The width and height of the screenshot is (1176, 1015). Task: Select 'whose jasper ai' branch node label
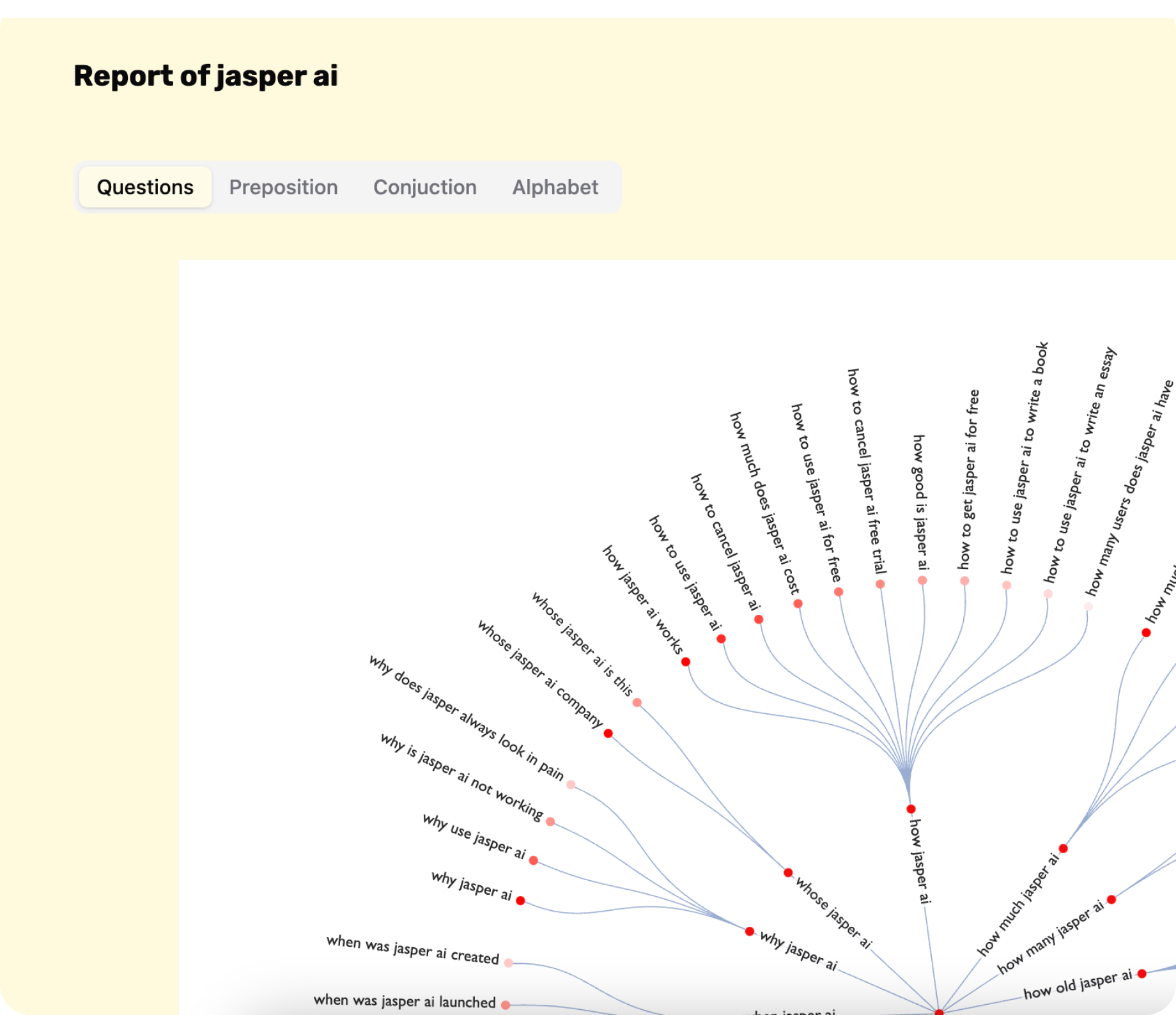tap(834, 913)
